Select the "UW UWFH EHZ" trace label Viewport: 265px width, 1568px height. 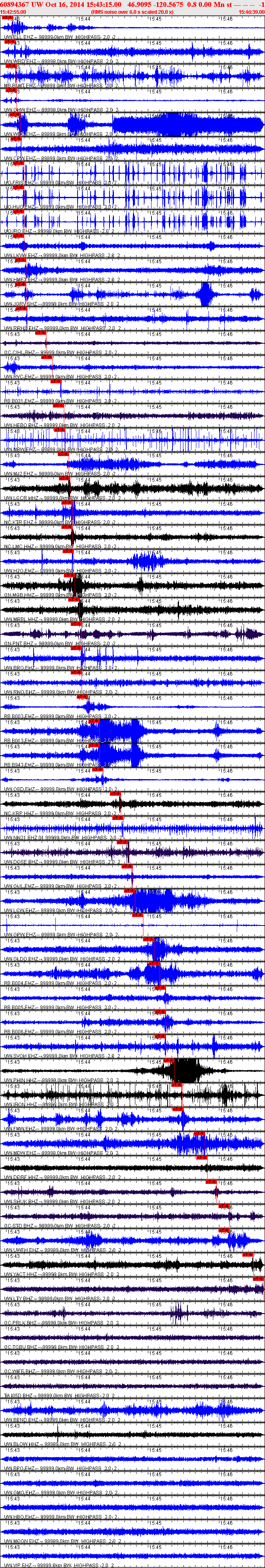(61, 1251)
